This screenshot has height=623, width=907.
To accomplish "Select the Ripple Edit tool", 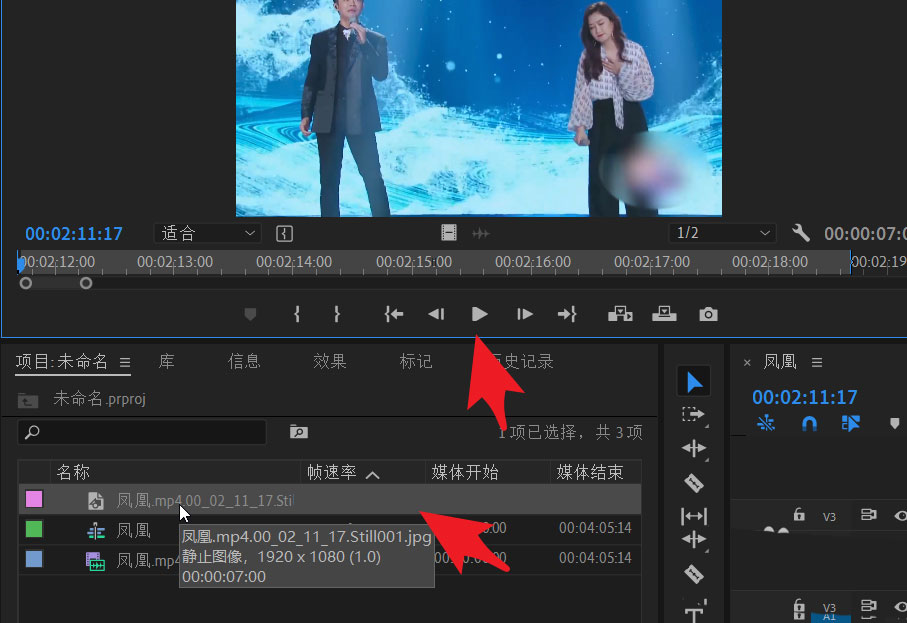I will click(693, 447).
